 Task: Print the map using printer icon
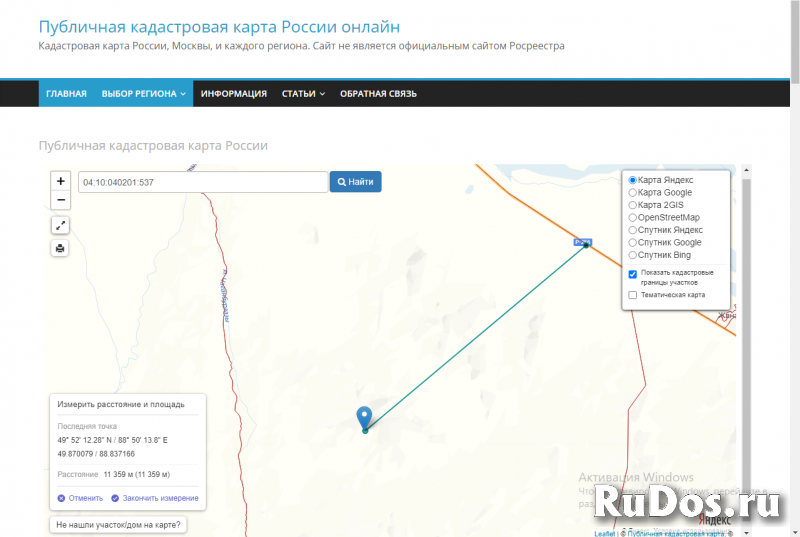pyautogui.click(x=60, y=248)
